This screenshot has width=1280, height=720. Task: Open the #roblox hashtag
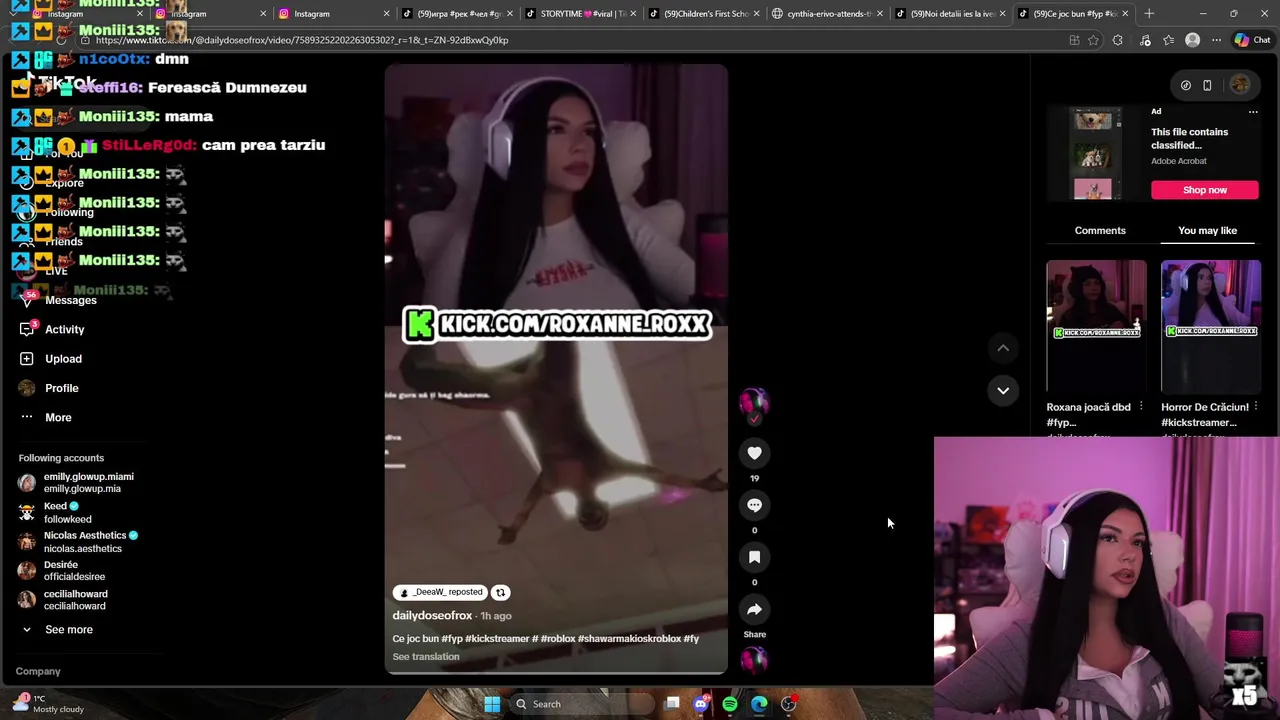[557, 638]
